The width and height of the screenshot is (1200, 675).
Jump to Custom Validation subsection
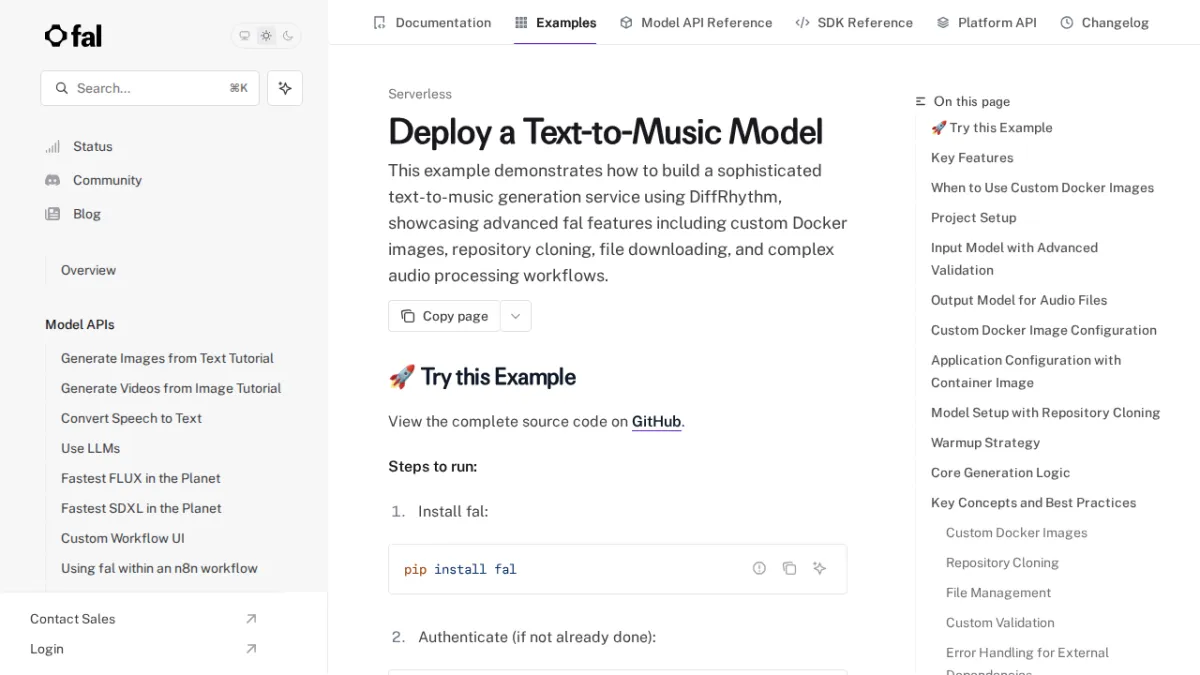[x=1000, y=622]
